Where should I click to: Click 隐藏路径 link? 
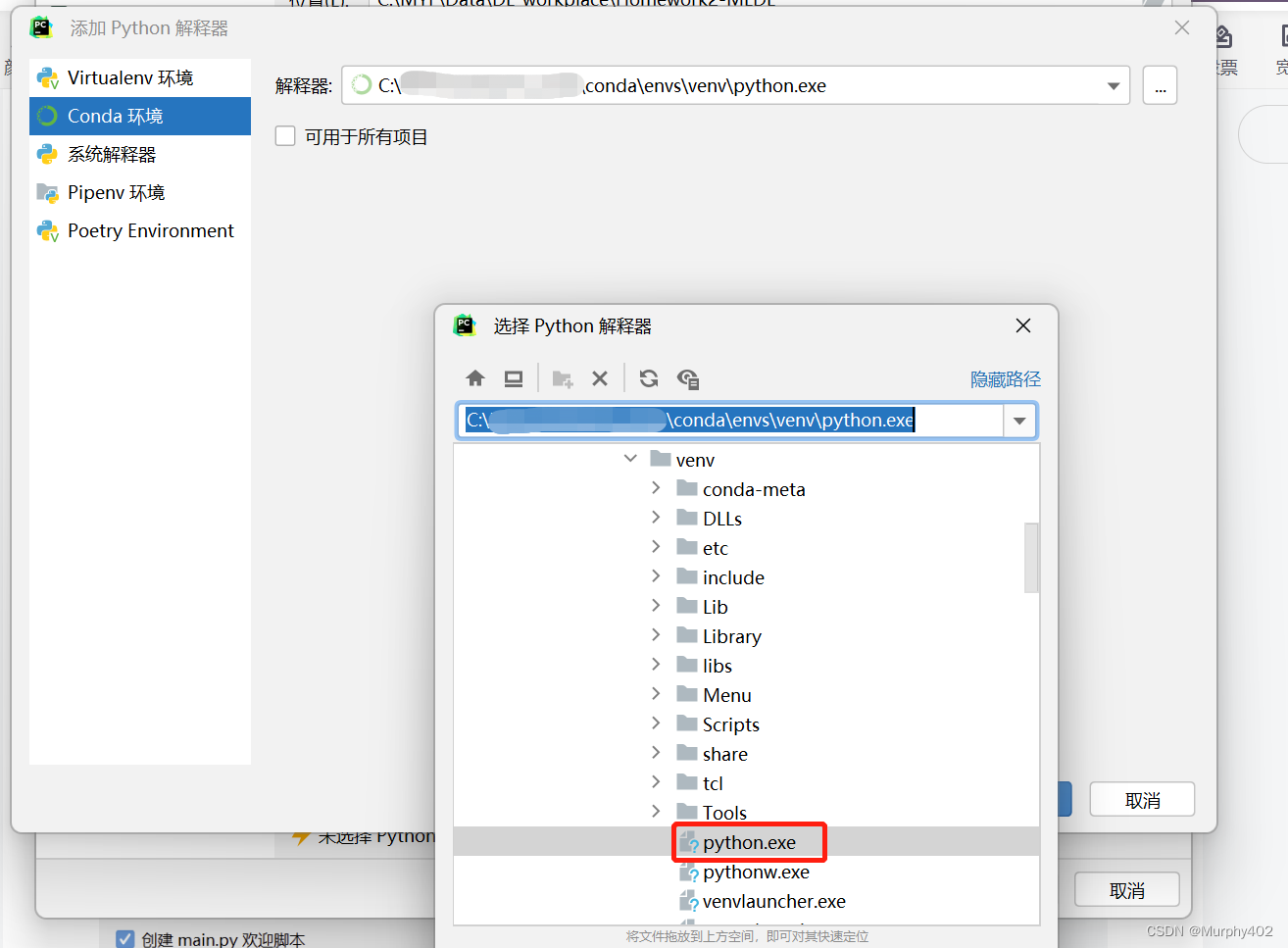(1006, 379)
